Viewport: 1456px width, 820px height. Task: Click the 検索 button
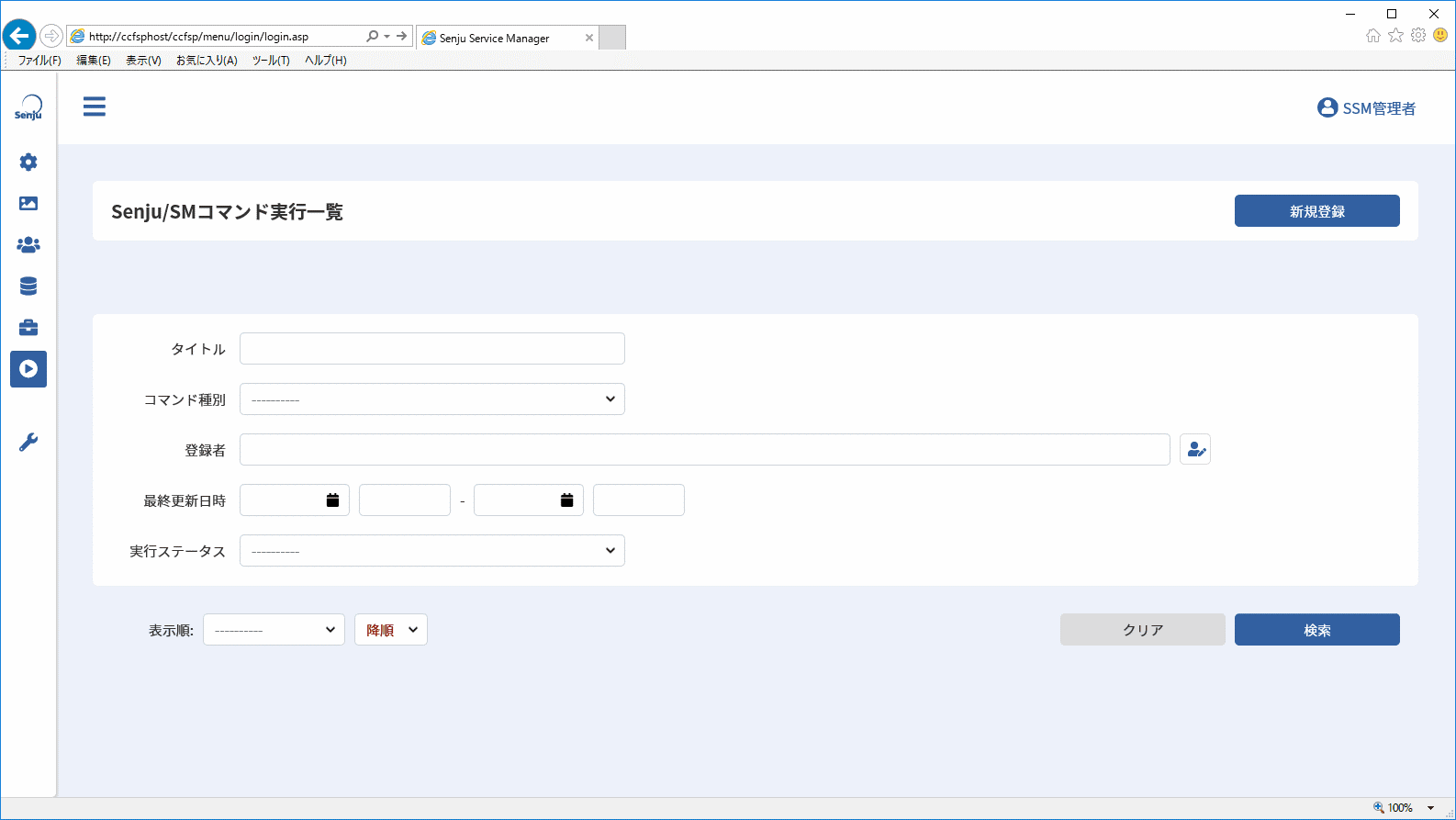(x=1317, y=630)
